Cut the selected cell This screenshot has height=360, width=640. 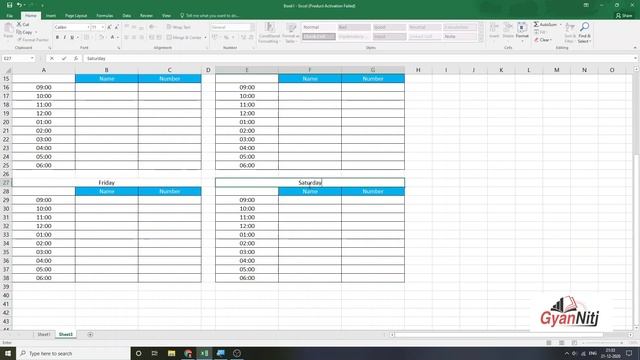click(24, 24)
